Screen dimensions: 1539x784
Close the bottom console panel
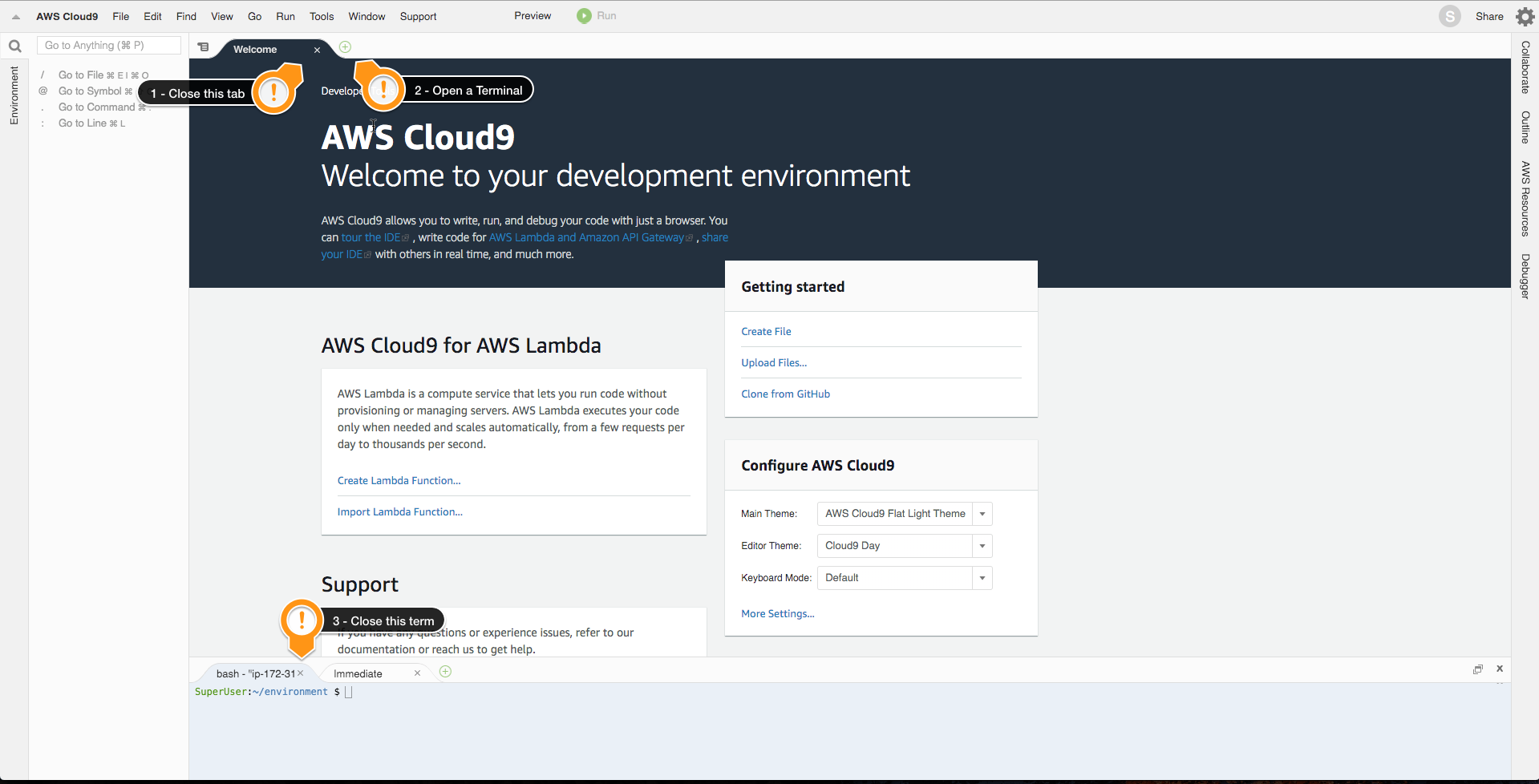1499,669
